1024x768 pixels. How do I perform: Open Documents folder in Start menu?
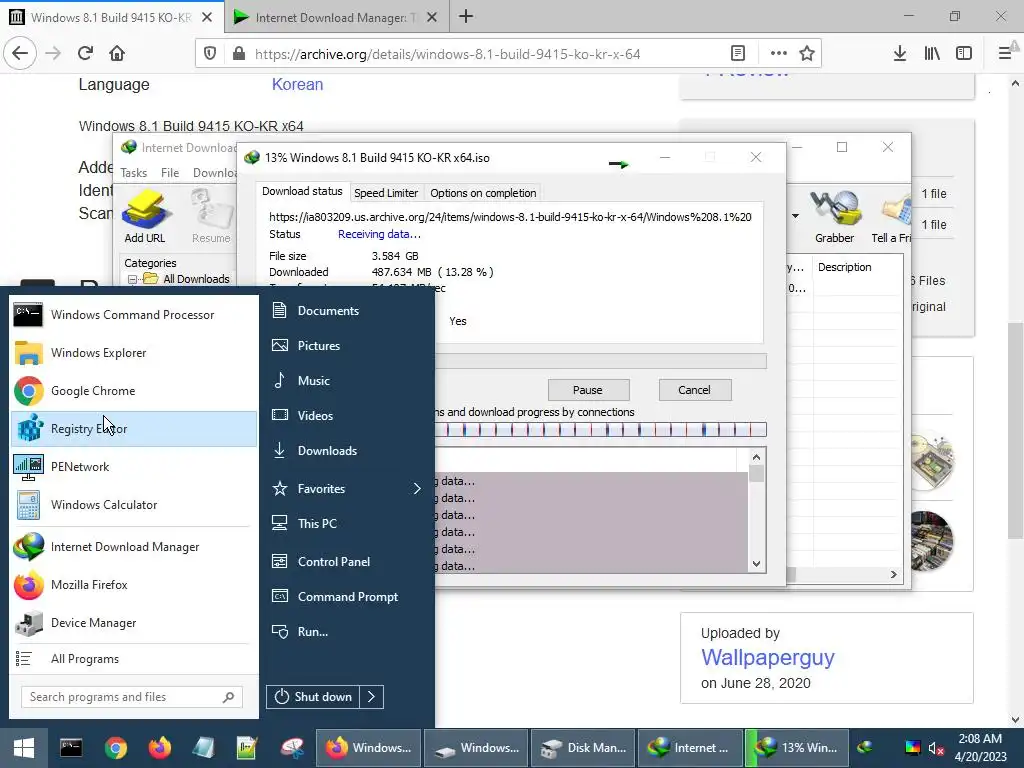click(x=347, y=311)
